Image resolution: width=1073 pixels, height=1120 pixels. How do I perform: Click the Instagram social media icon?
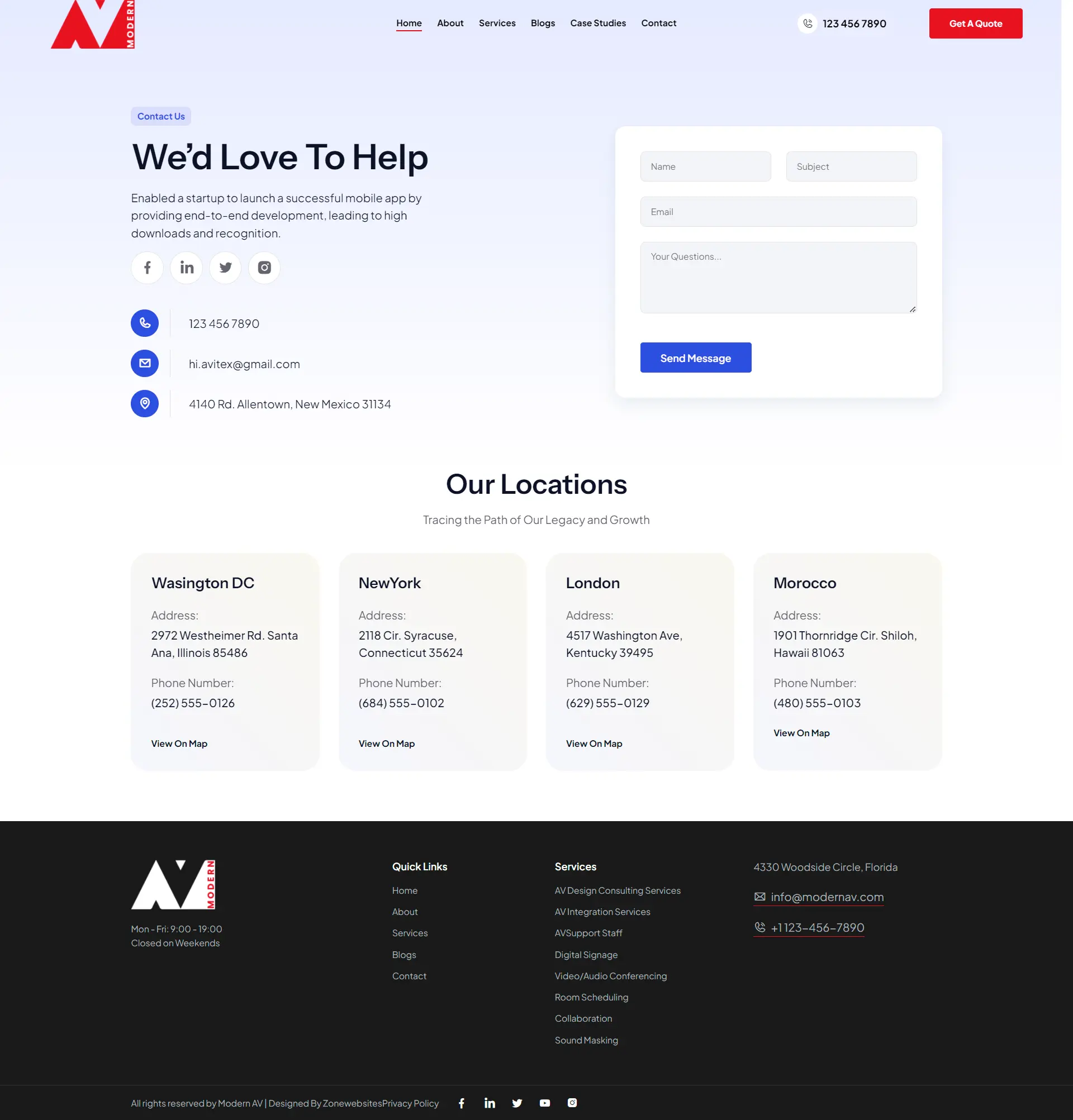pos(264,267)
